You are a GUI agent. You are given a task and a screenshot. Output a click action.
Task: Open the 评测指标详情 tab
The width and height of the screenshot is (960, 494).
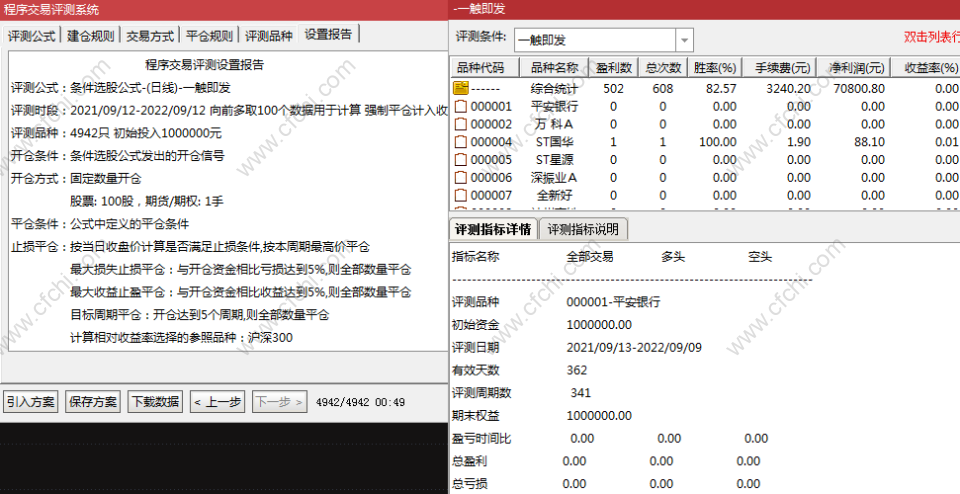coord(493,229)
